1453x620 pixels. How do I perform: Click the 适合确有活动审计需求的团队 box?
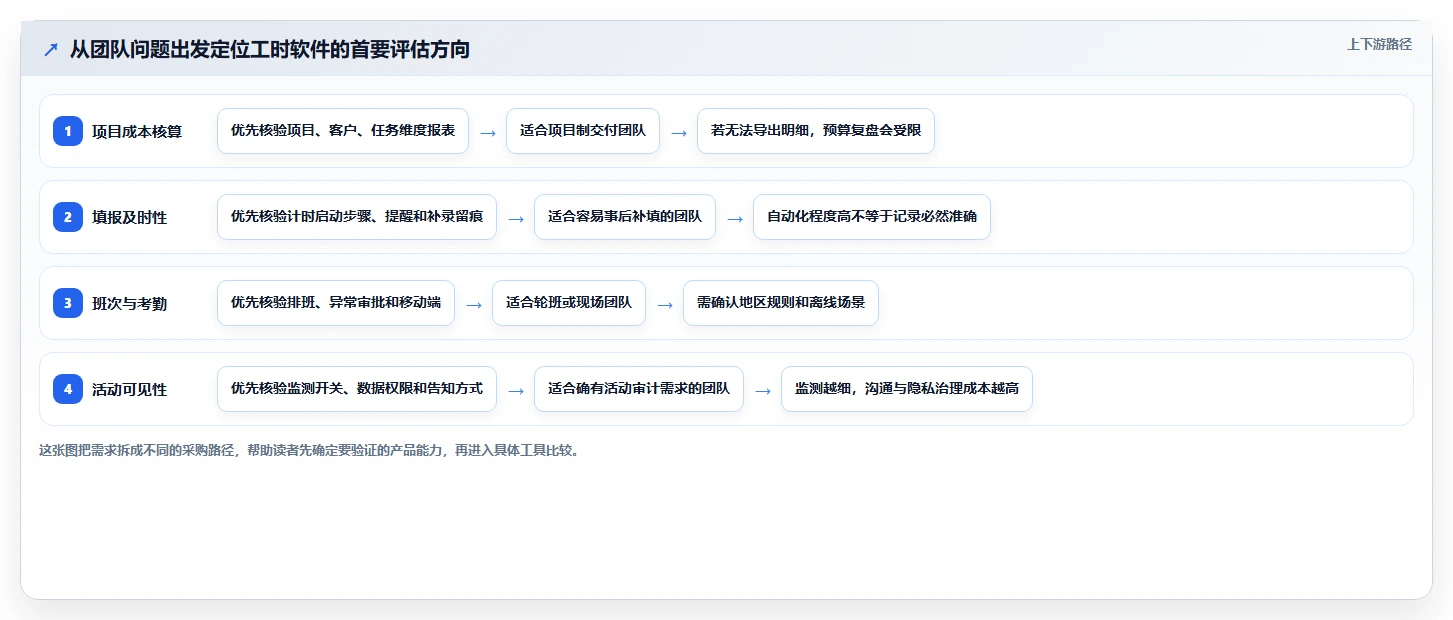tap(639, 389)
